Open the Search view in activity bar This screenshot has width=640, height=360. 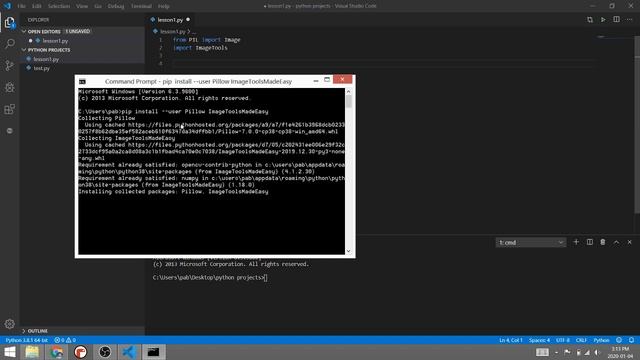[x=10, y=44]
